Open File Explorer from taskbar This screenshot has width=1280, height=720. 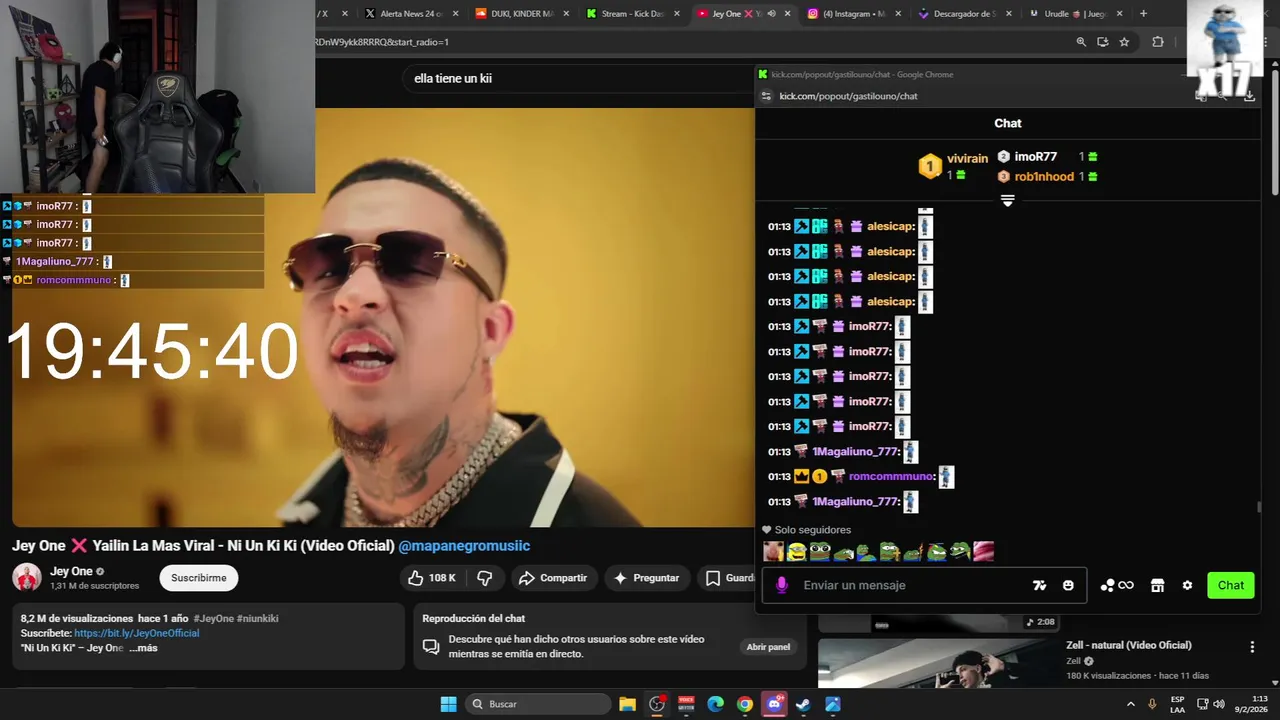click(627, 704)
